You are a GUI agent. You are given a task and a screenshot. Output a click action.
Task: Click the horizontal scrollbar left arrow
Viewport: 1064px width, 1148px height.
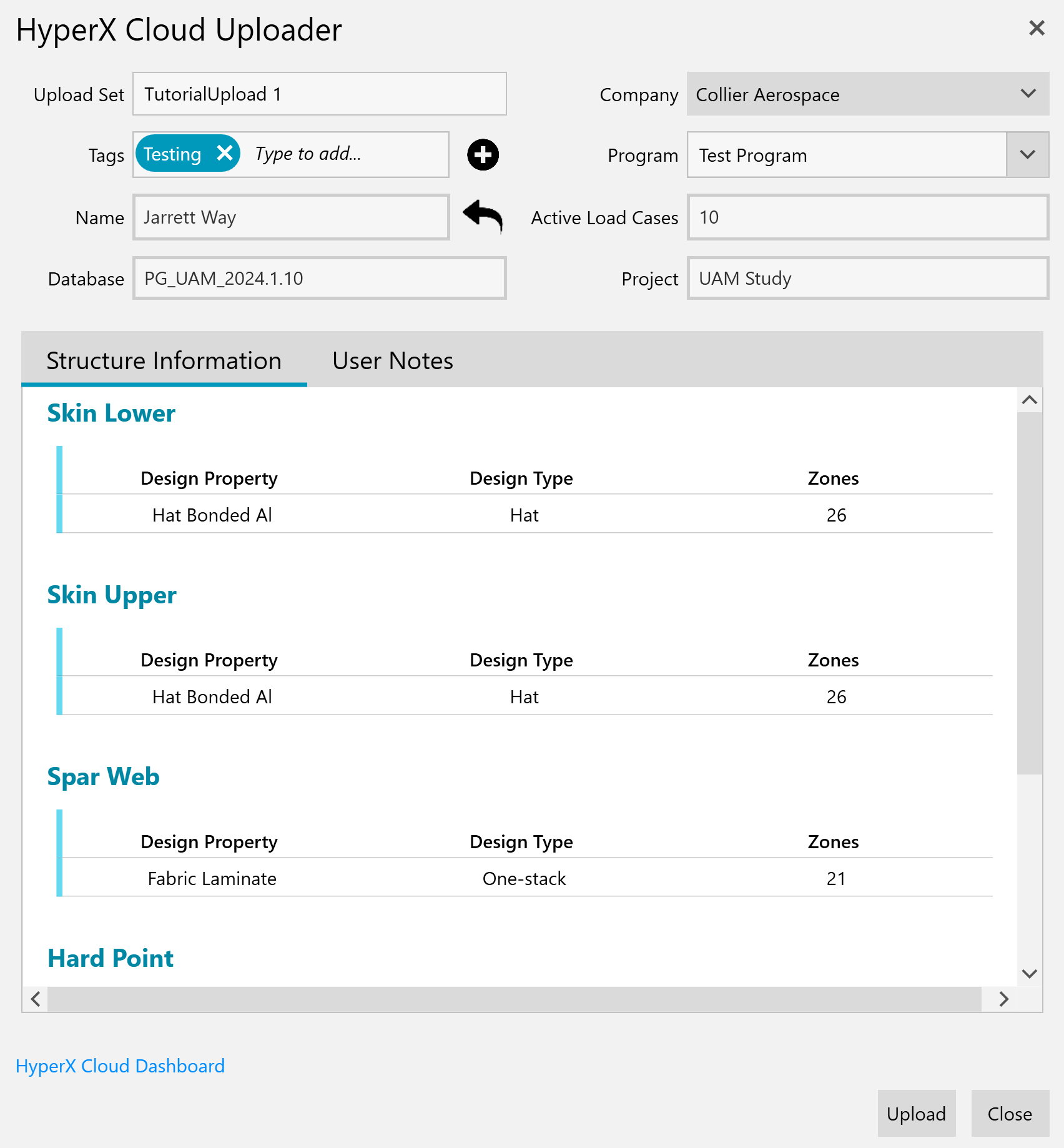36,999
